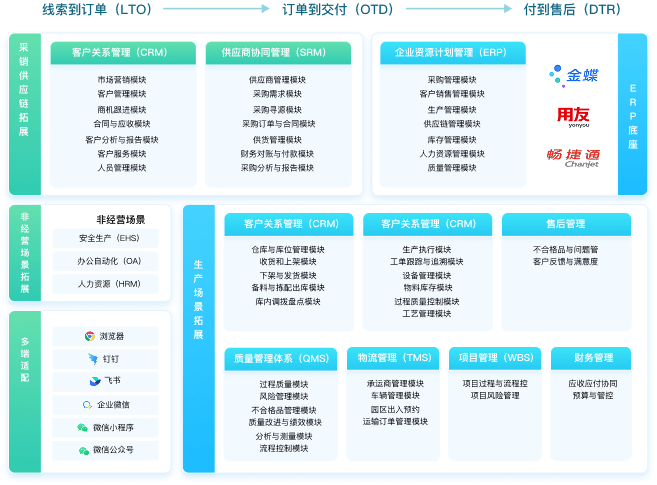The width and height of the screenshot is (657, 485).
Task: Click the 人力资源 (HRM) button
Action: pos(110,284)
